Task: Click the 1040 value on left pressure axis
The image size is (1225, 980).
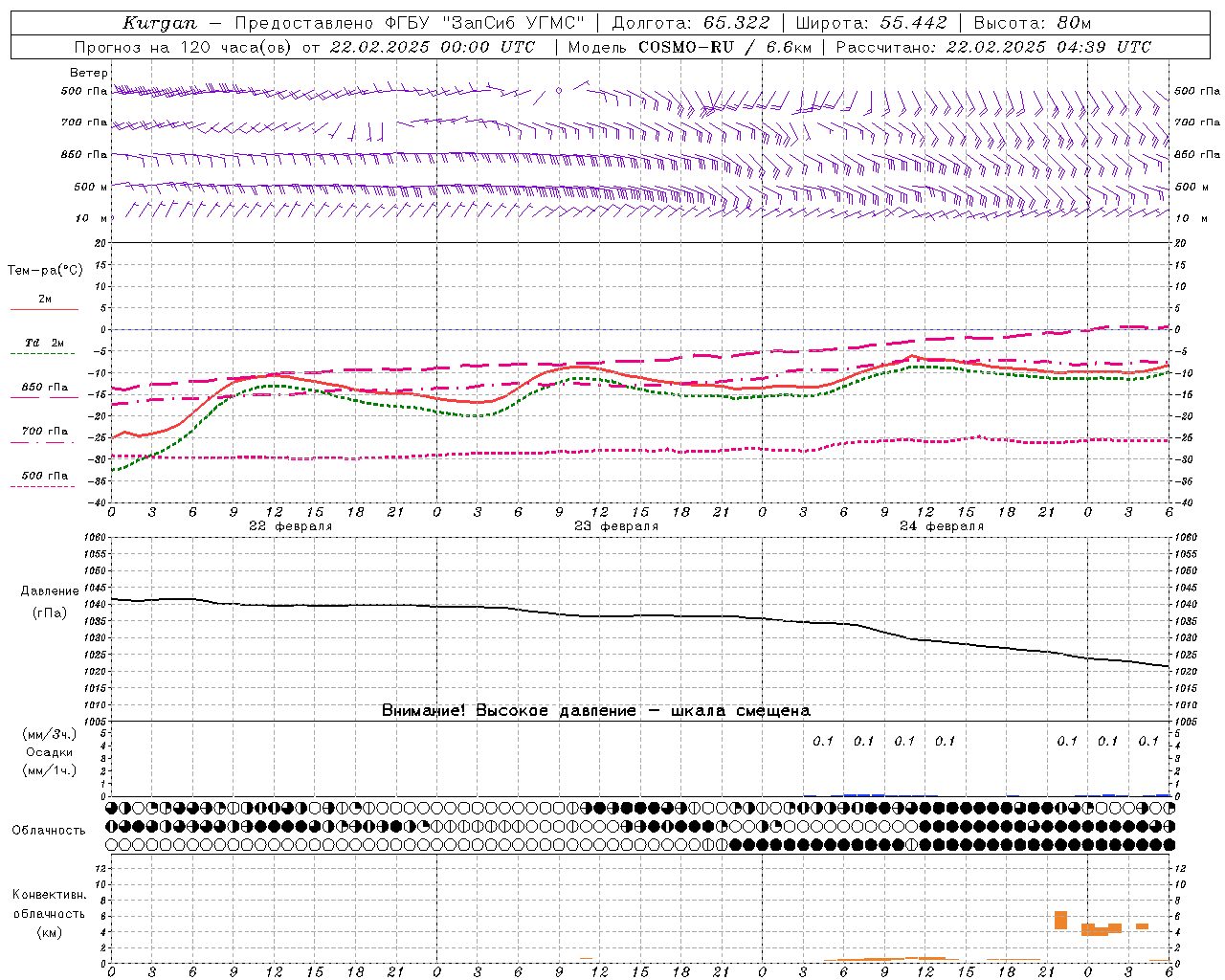Action: coord(98,604)
